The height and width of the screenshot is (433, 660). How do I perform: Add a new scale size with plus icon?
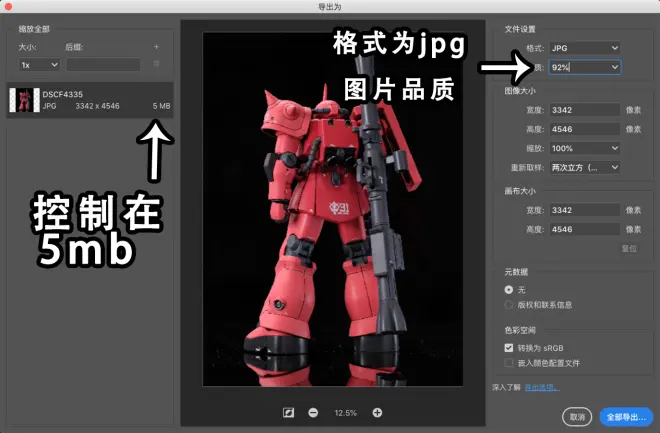pyautogui.click(x=156, y=47)
